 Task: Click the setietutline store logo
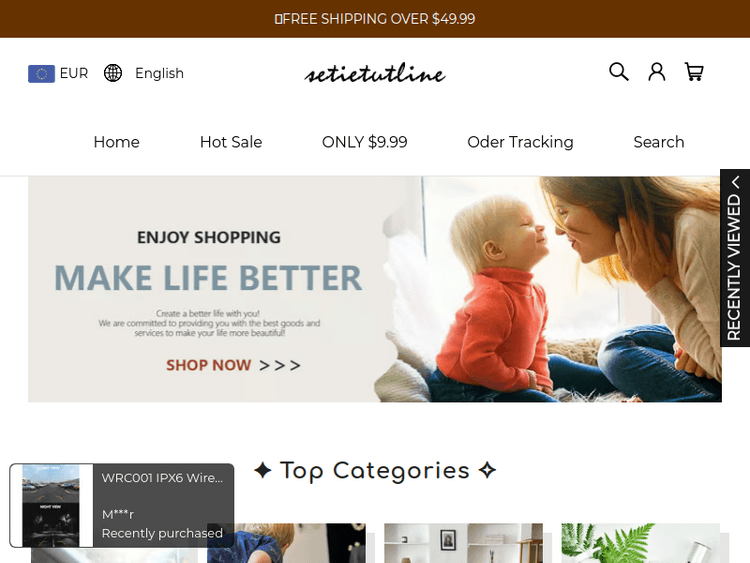(375, 73)
